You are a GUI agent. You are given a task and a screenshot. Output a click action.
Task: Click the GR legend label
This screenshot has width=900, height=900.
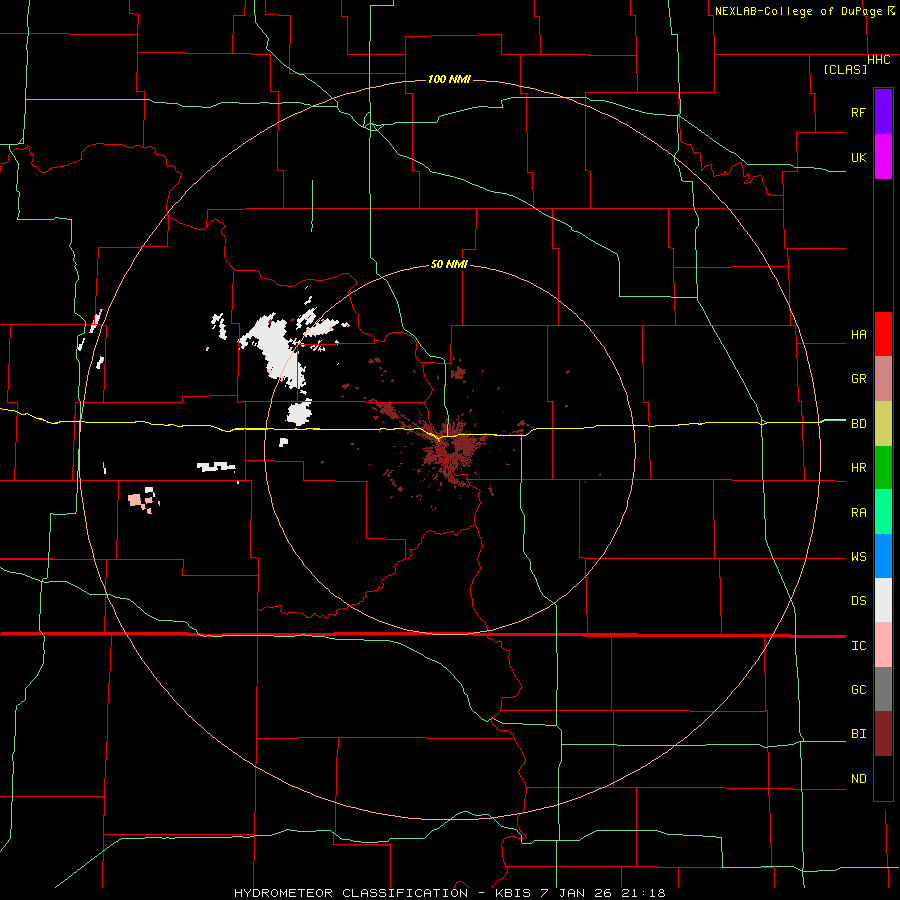pos(859,379)
